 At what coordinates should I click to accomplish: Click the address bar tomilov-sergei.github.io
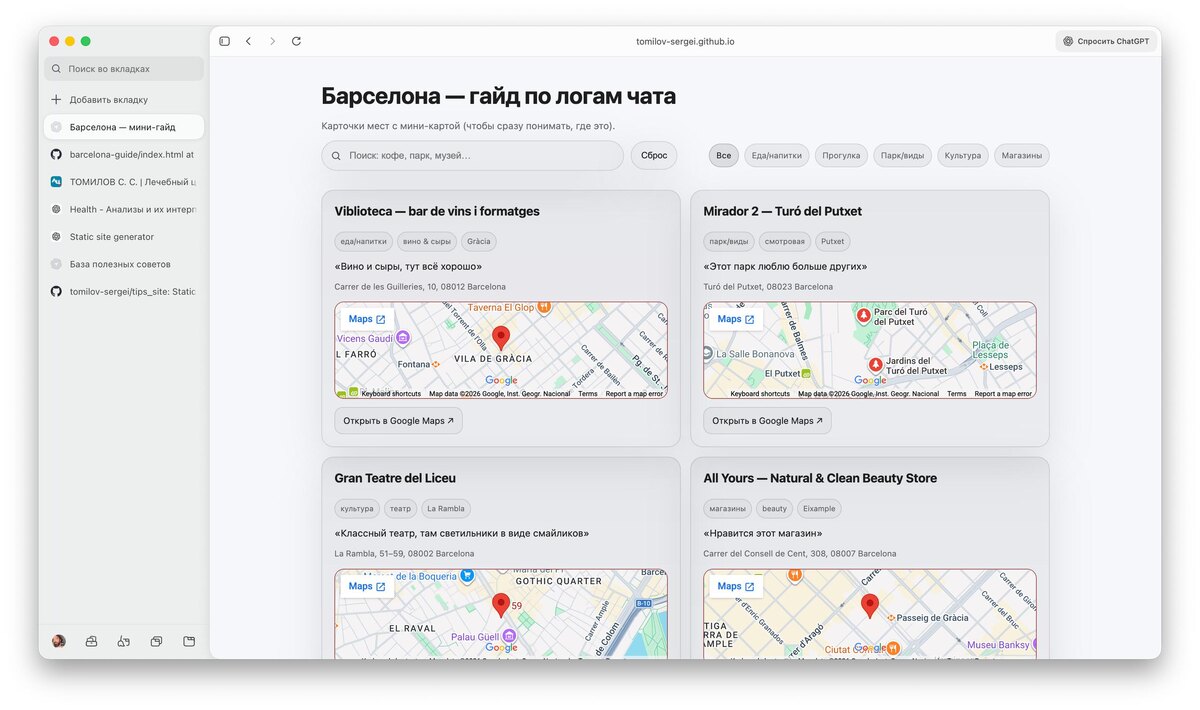[x=685, y=41]
